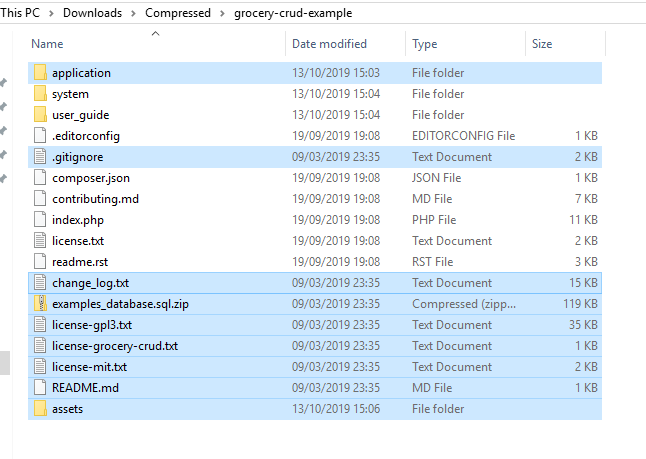Select file name composer.json

pos(91,178)
